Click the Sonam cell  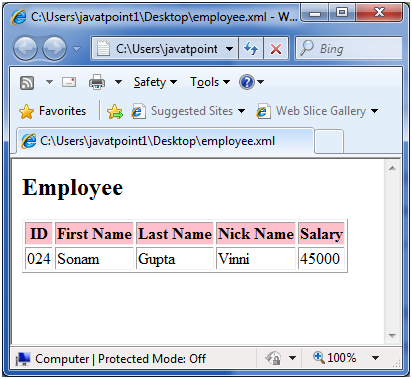coord(94,259)
